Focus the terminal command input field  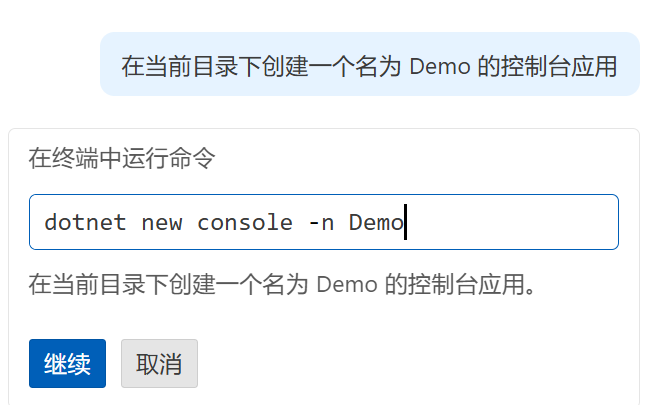[323, 222]
